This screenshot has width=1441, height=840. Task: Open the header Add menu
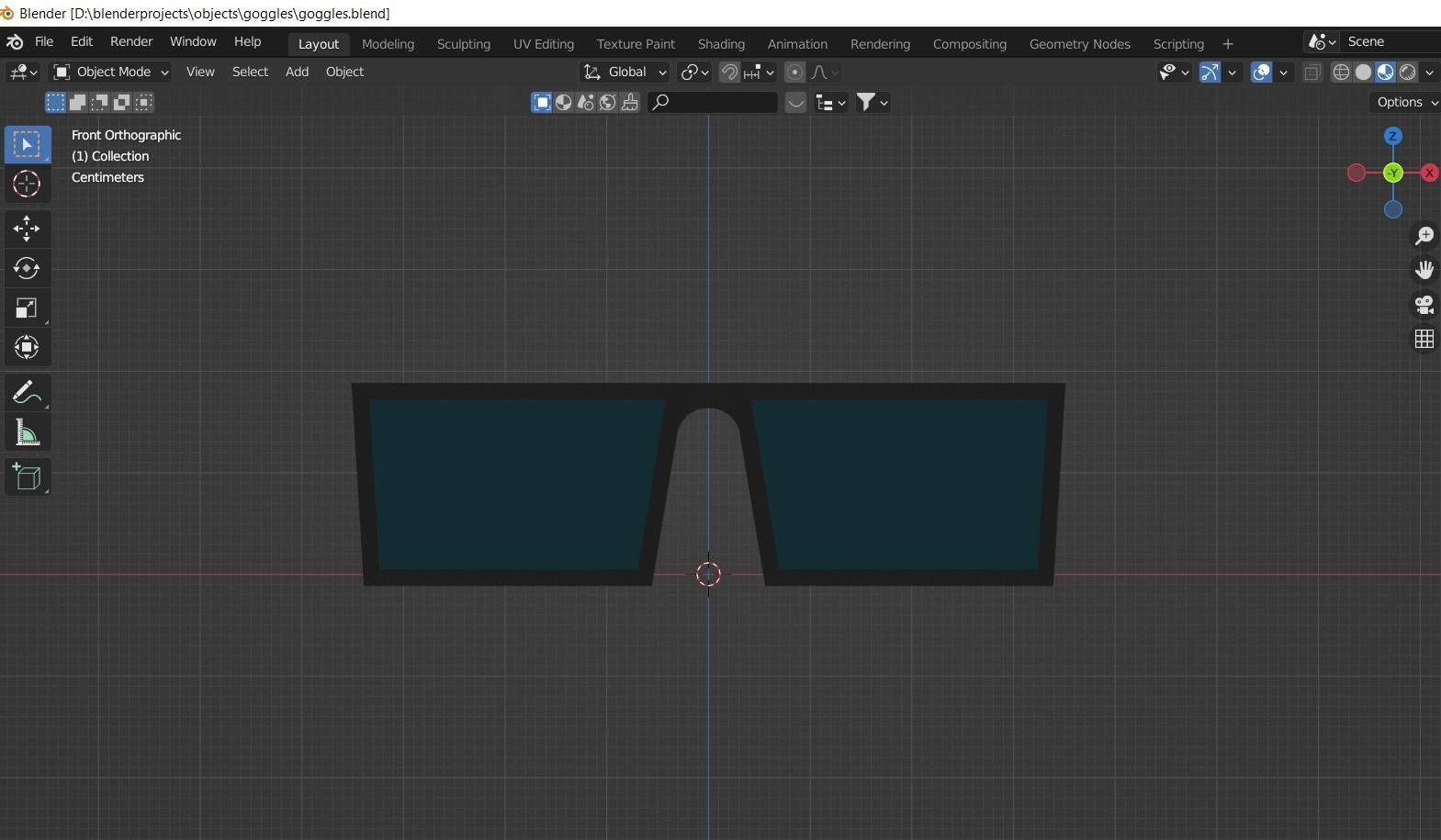click(x=297, y=72)
